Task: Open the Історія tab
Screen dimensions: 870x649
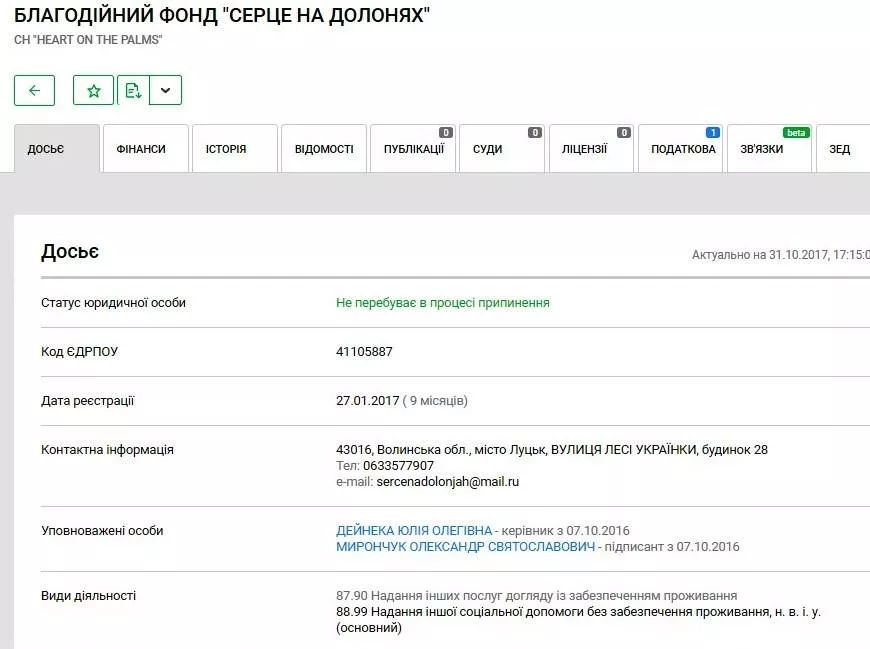Action: [x=226, y=149]
